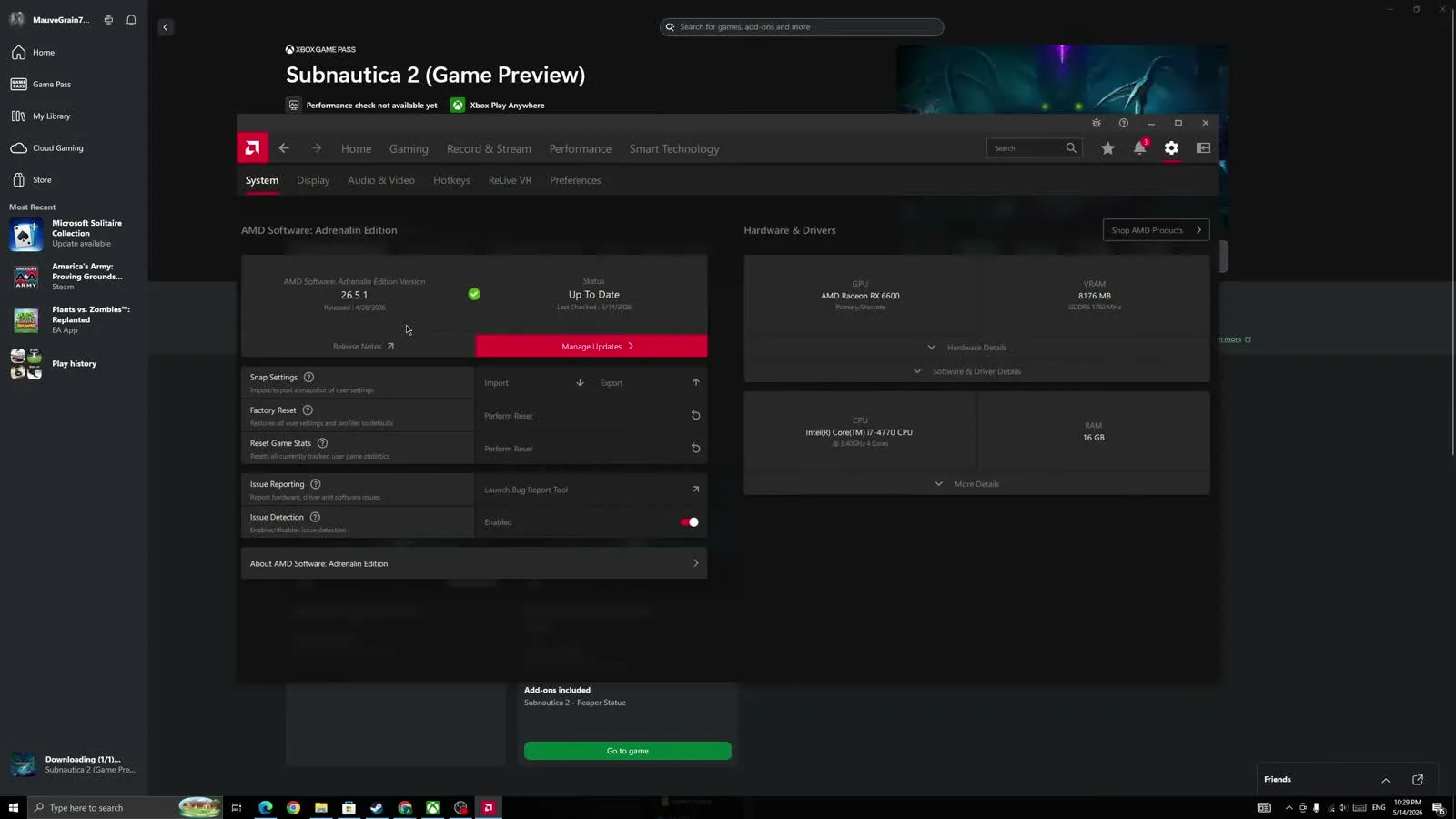This screenshot has height=819, width=1456.
Task: Click Xbox app back chevron button
Action: [x=166, y=27]
